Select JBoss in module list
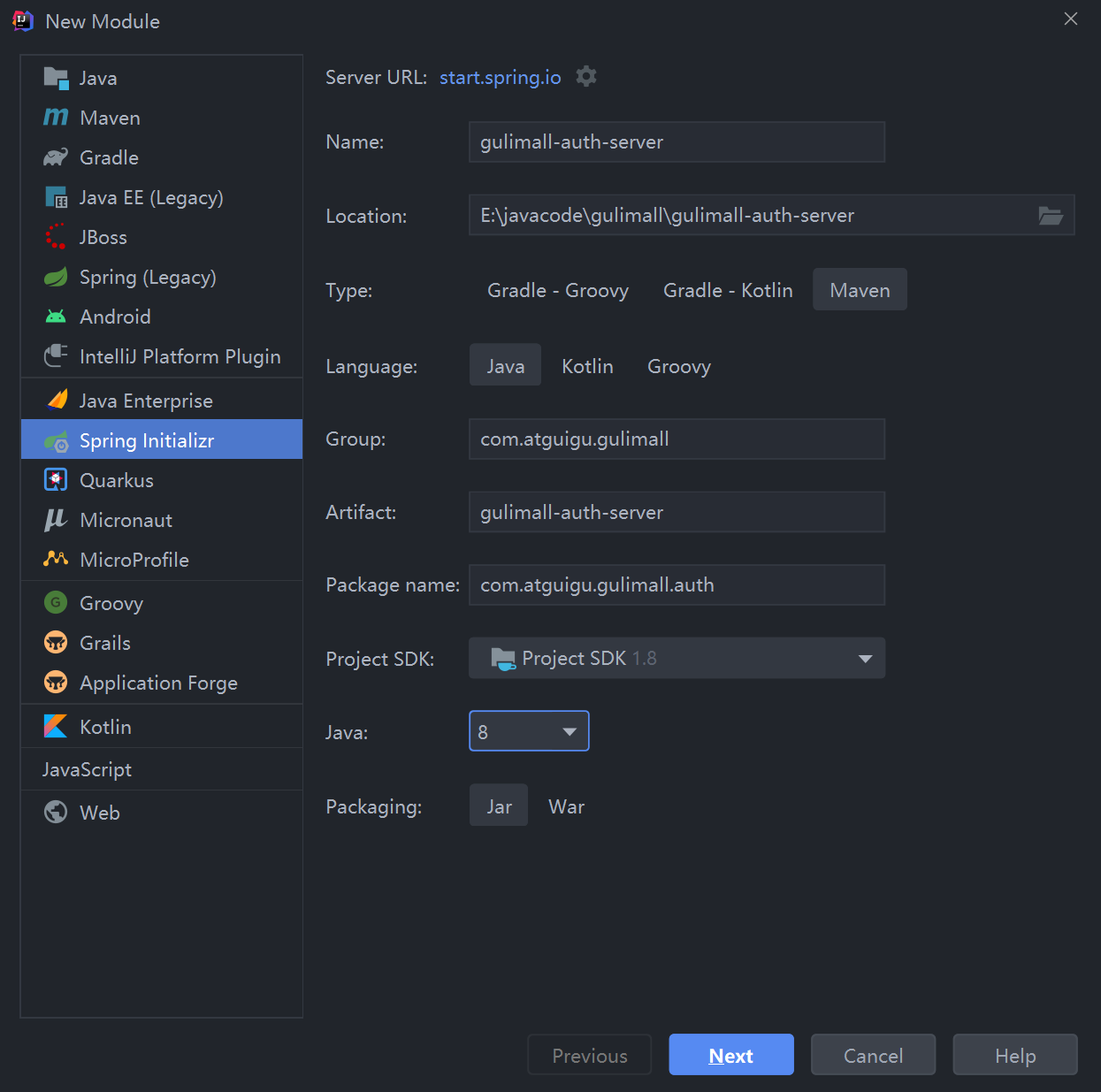 pos(162,237)
